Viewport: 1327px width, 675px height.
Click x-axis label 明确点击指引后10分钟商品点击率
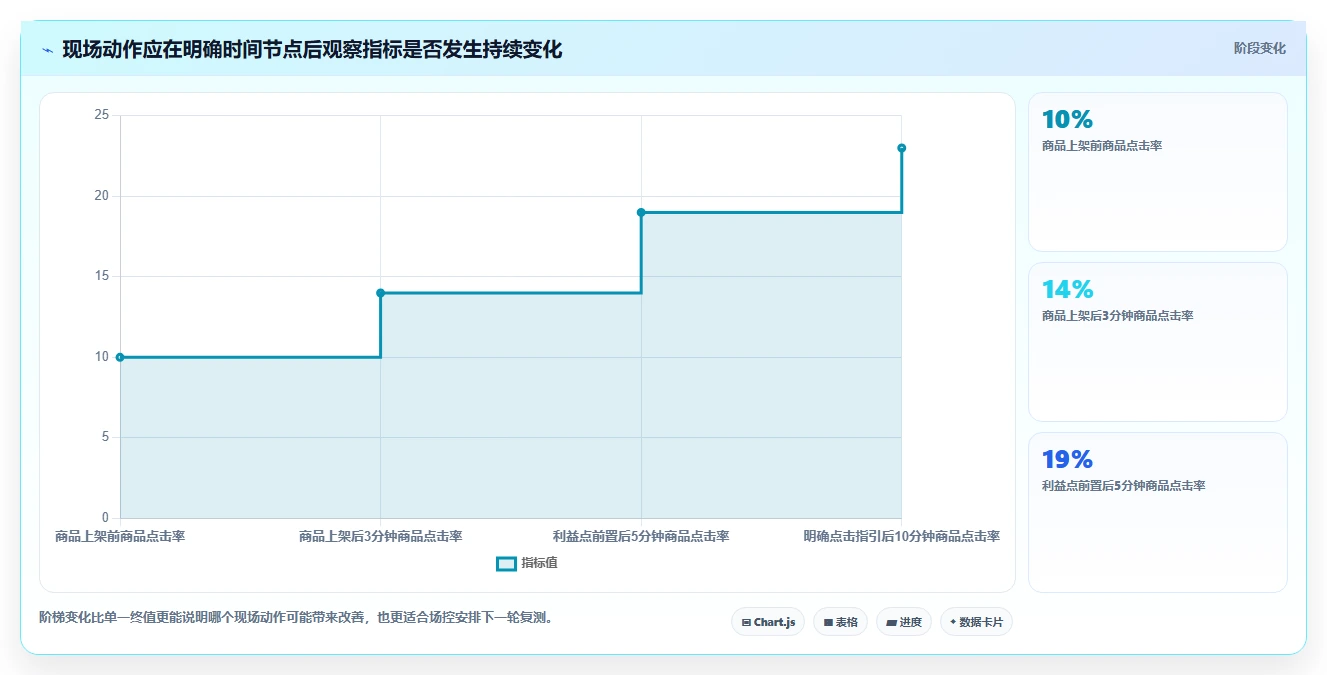901,536
